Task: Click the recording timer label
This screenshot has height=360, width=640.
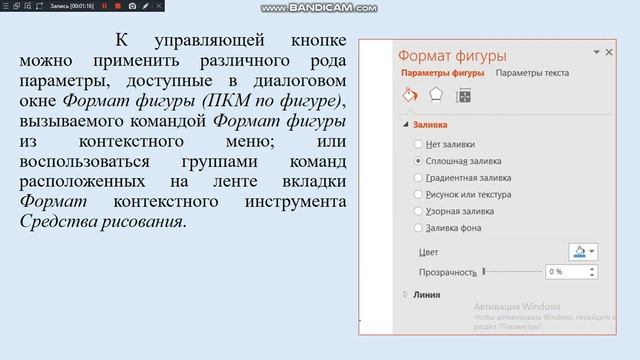Action: [72, 6]
